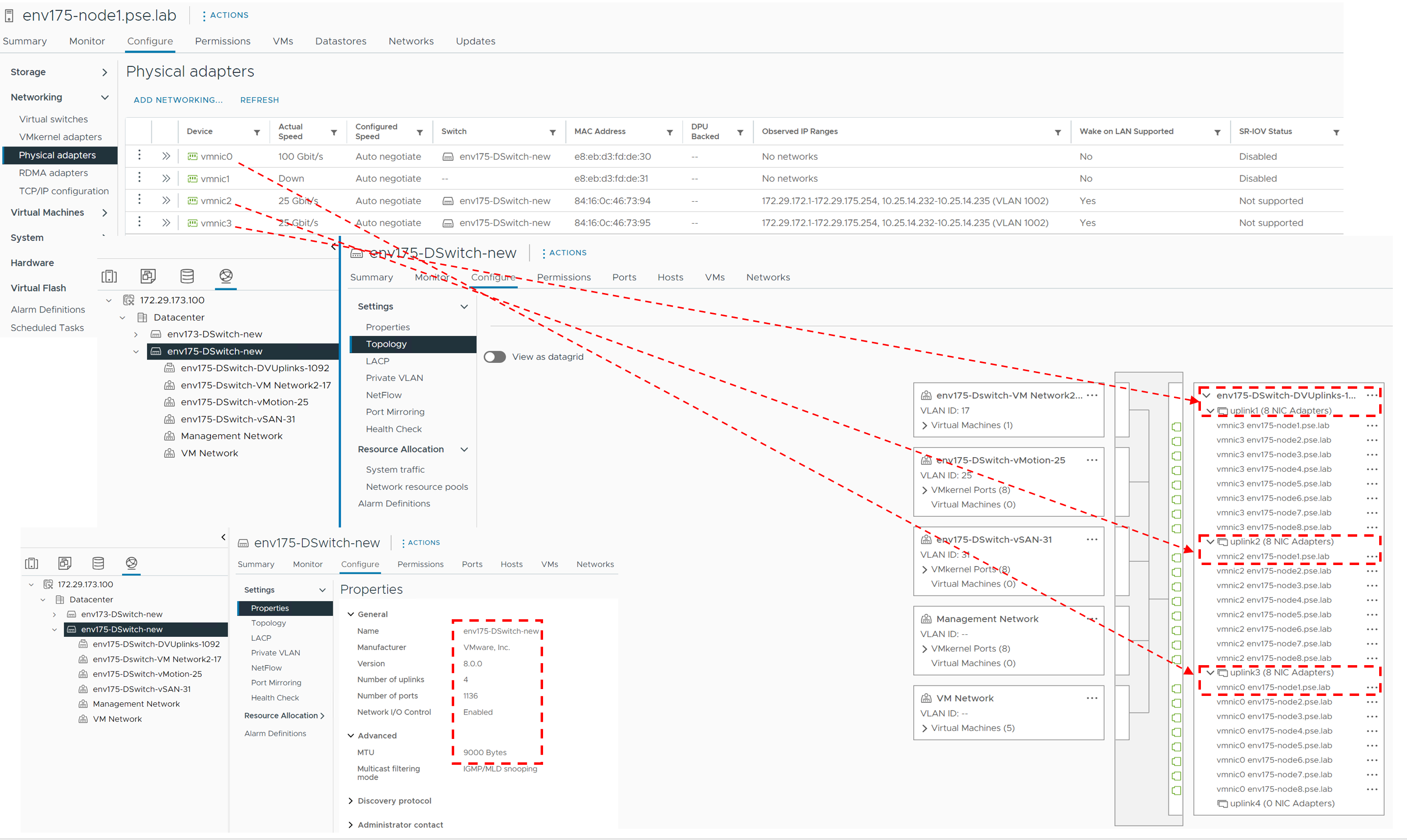
Task: Select the Storage inventory view icon
Action: (187, 275)
